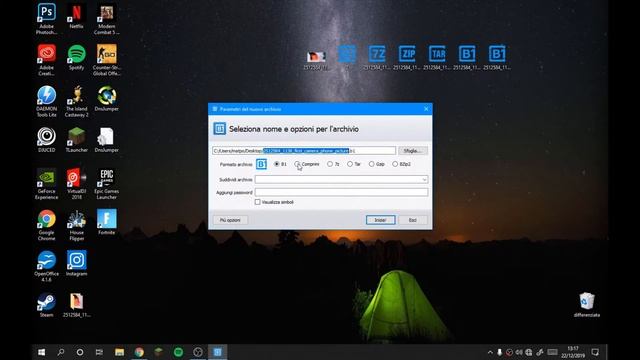Click the B1 archiver taskbar button
The height and width of the screenshot is (360, 640).
point(218,352)
